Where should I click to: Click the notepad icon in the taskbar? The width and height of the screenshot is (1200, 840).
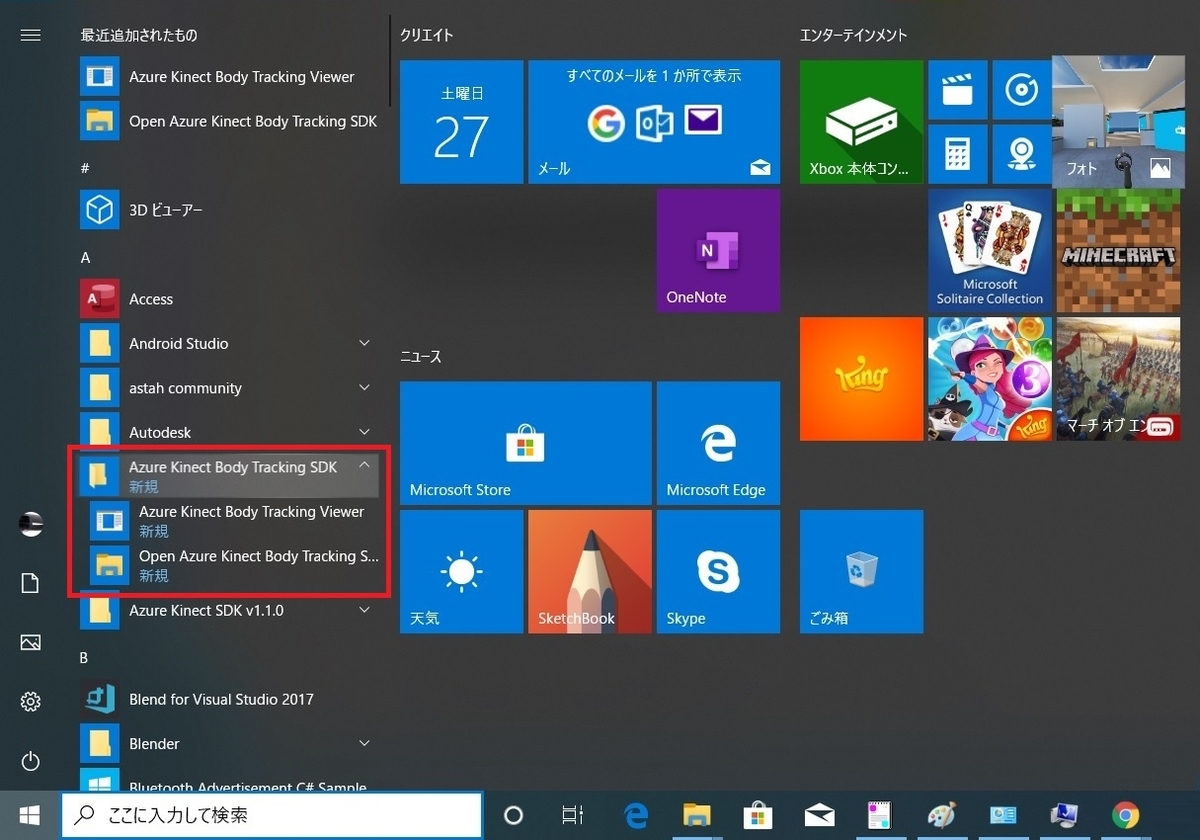(880, 815)
